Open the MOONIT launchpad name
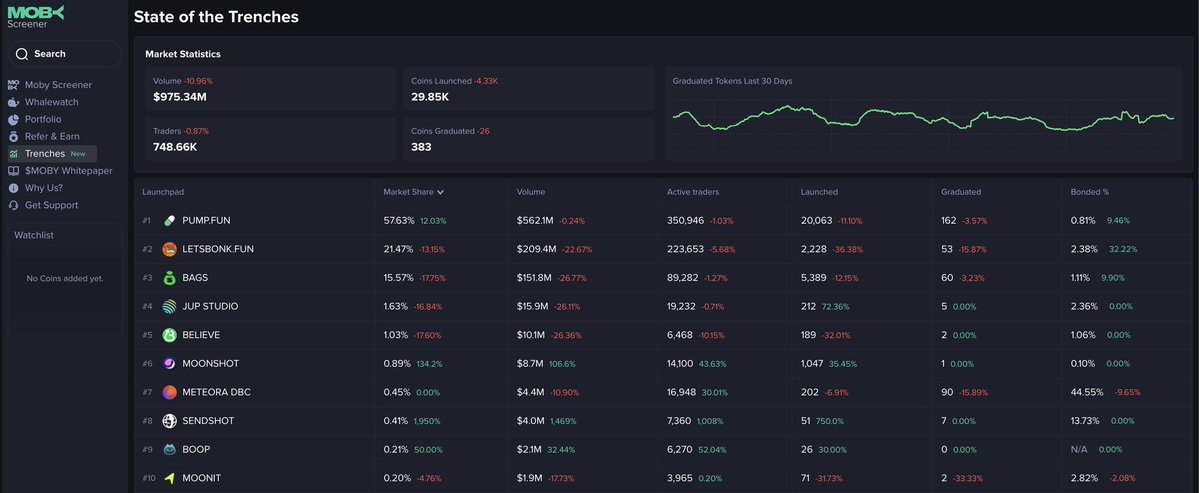This screenshot has height=493, width=1199. tap(202, 478)
